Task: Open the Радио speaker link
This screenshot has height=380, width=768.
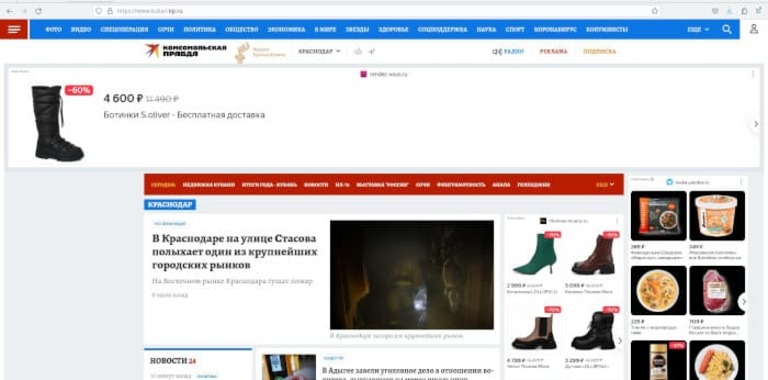Action: pos(508,51)
